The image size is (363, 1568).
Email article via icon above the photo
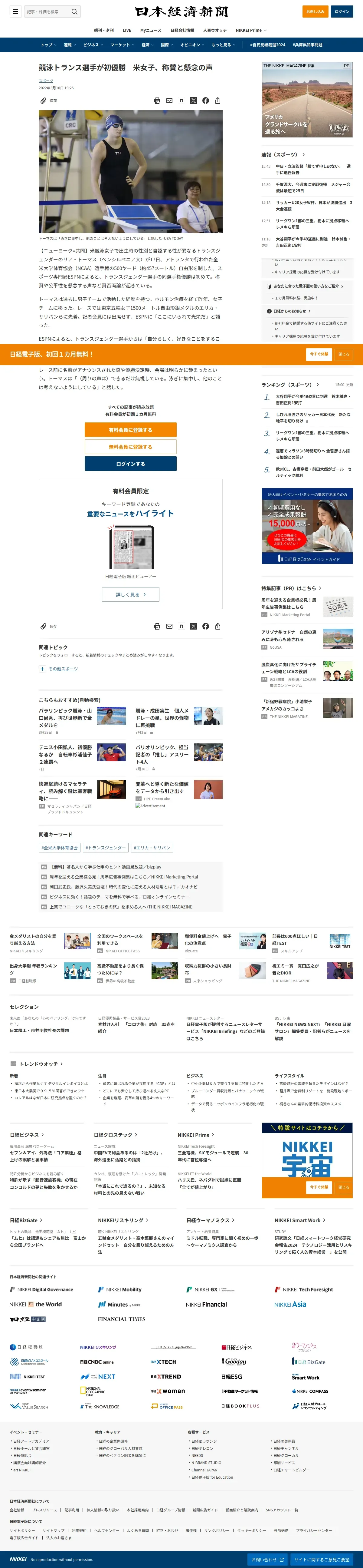tap(170, 101)
